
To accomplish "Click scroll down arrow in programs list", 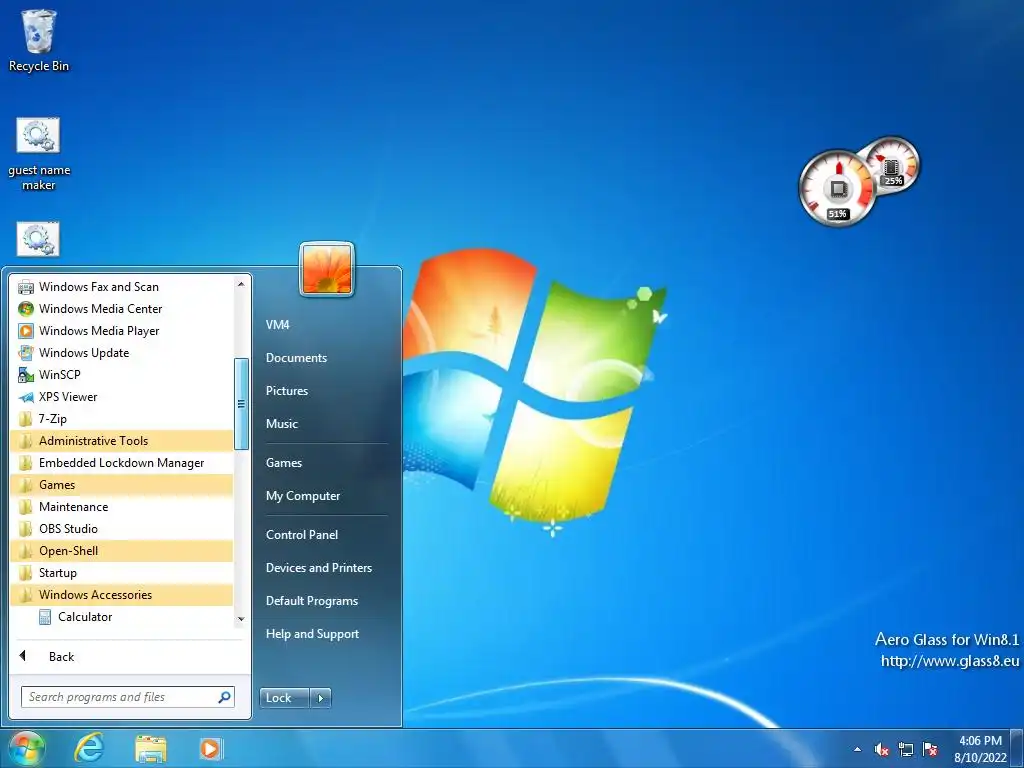I will [x=241, y=618].
